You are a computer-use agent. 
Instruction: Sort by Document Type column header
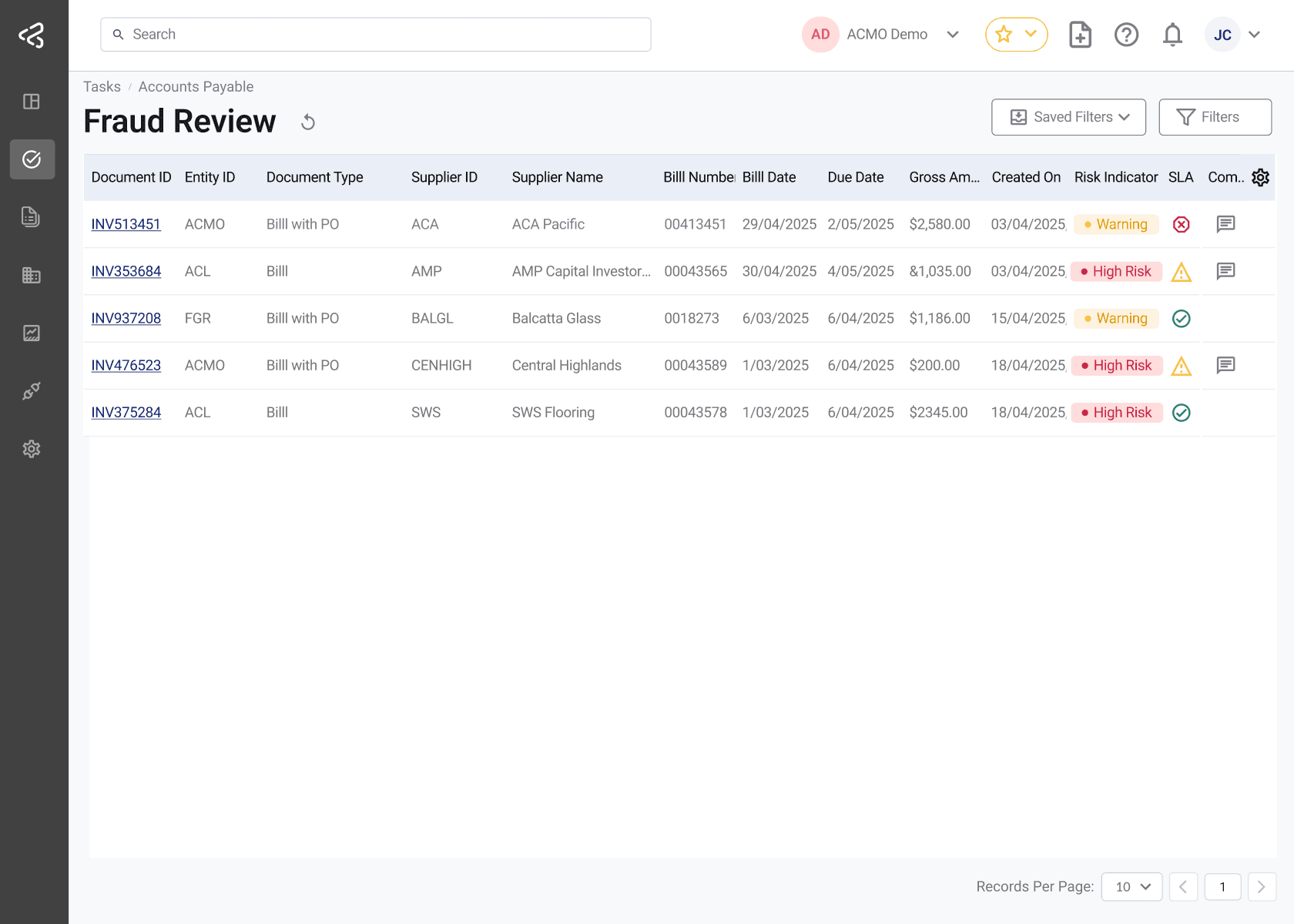point(314,177)
